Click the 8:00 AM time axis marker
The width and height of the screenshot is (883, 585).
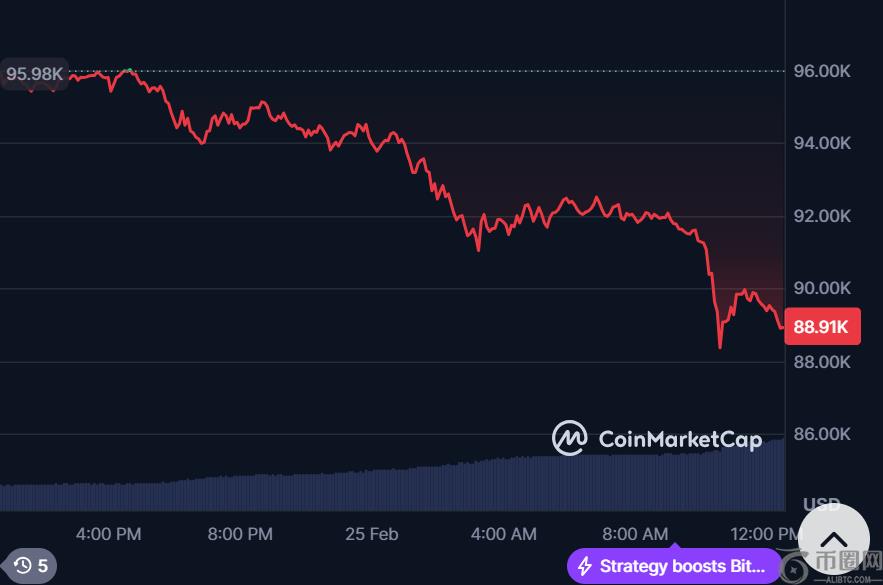pos(636,533)
